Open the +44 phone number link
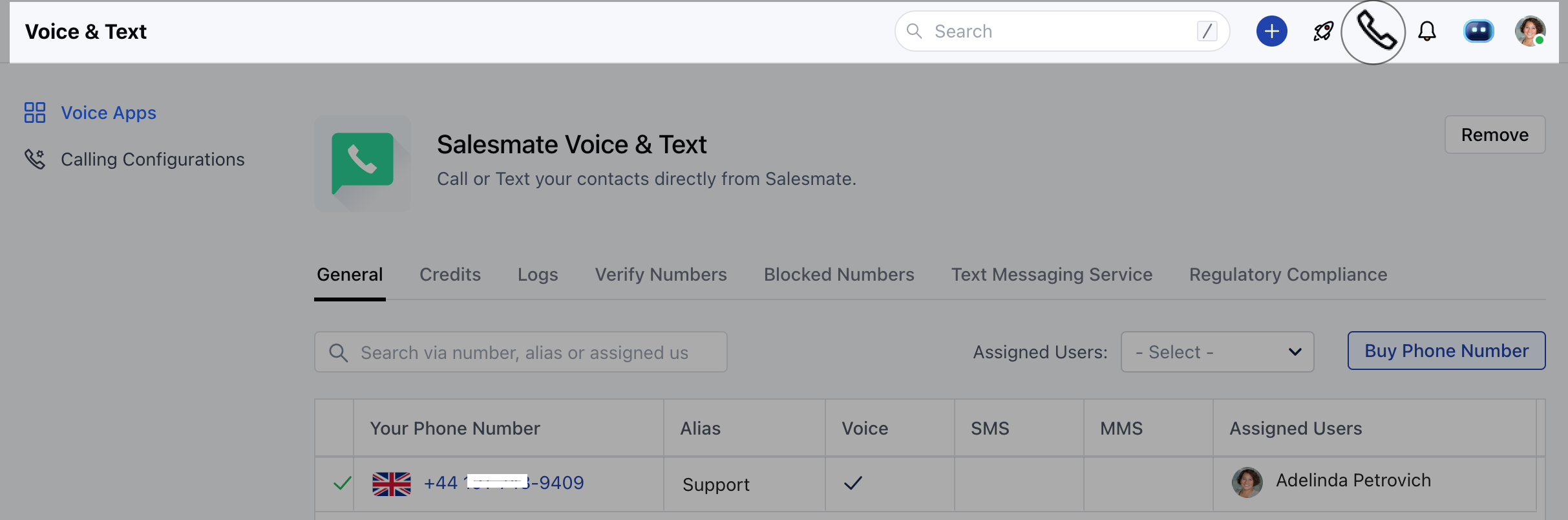The width and height of the screenshot is (1568, 520). click(503, 482)
